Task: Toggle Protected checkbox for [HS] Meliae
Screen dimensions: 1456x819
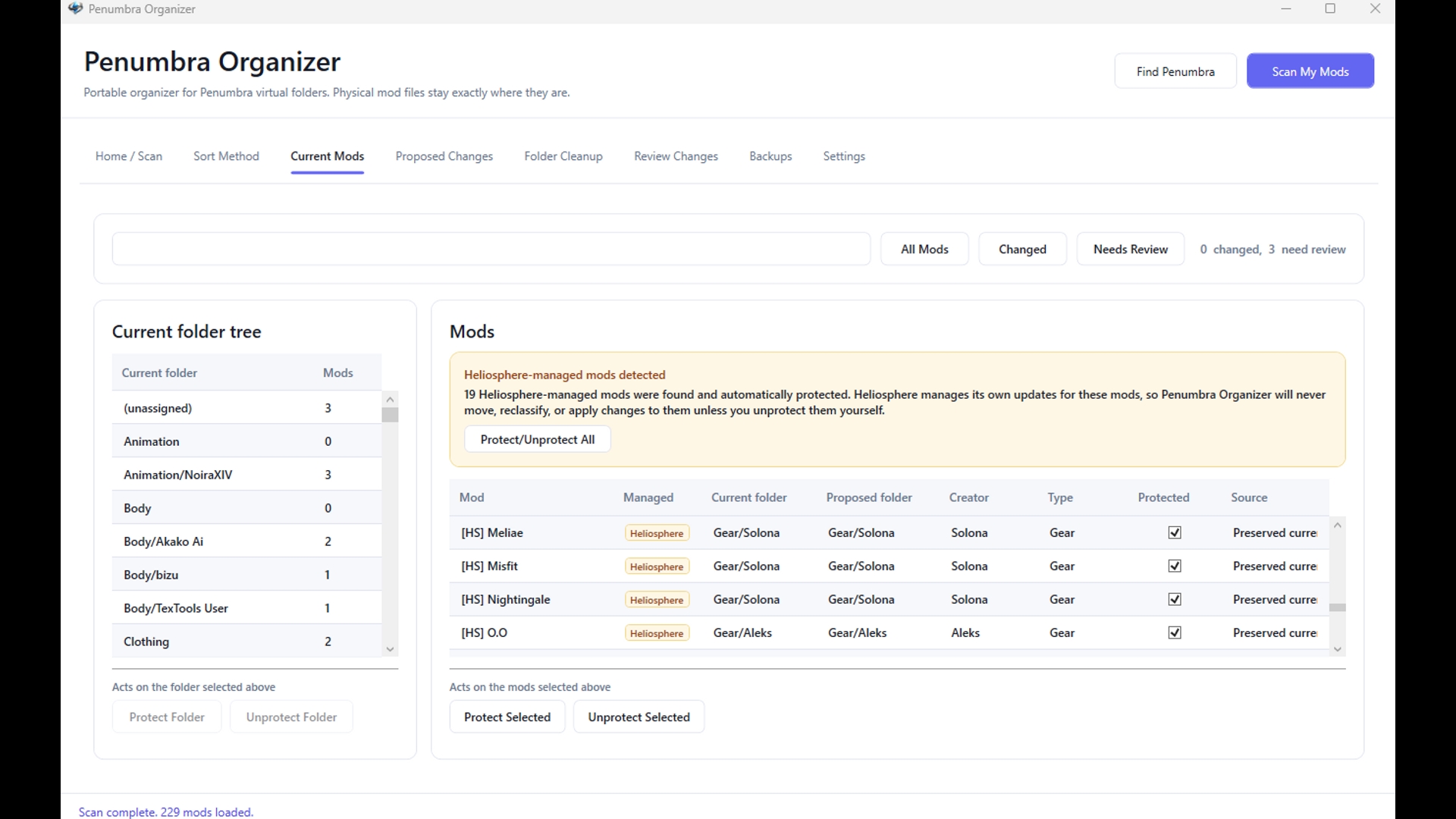Action: (x=1175, y=533)
